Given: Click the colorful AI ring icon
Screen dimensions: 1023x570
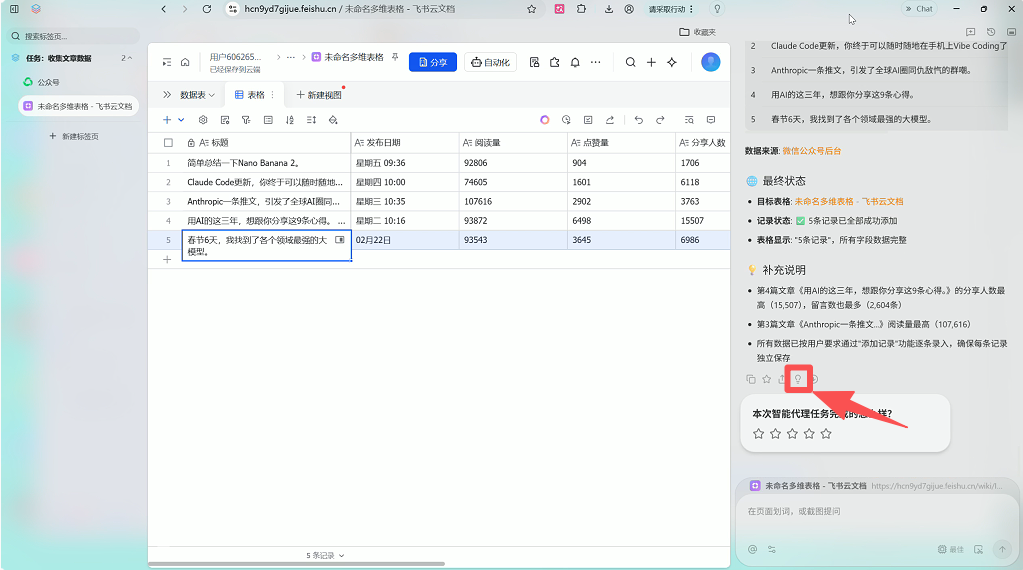Looking at the screenshot, I should coord(545,120).
